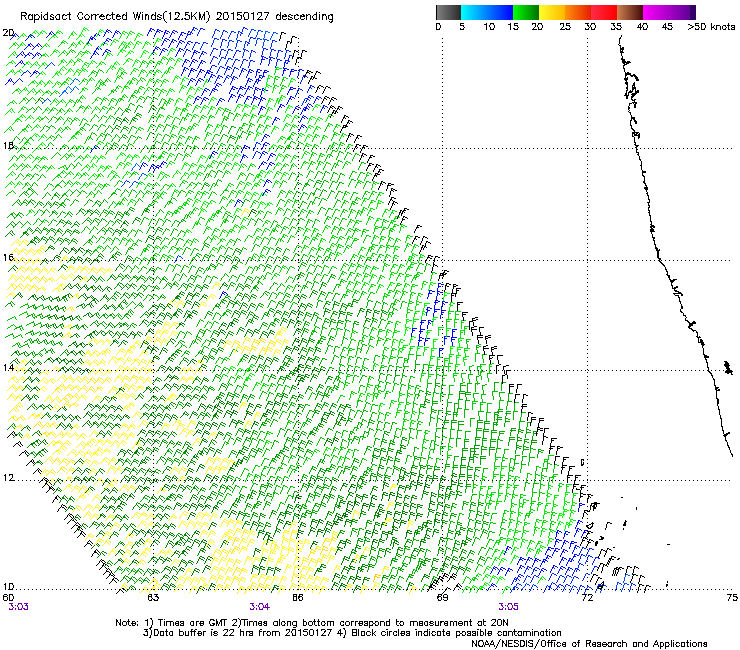Select the orange 25-30 knots legend swatch

coord(577,12)
